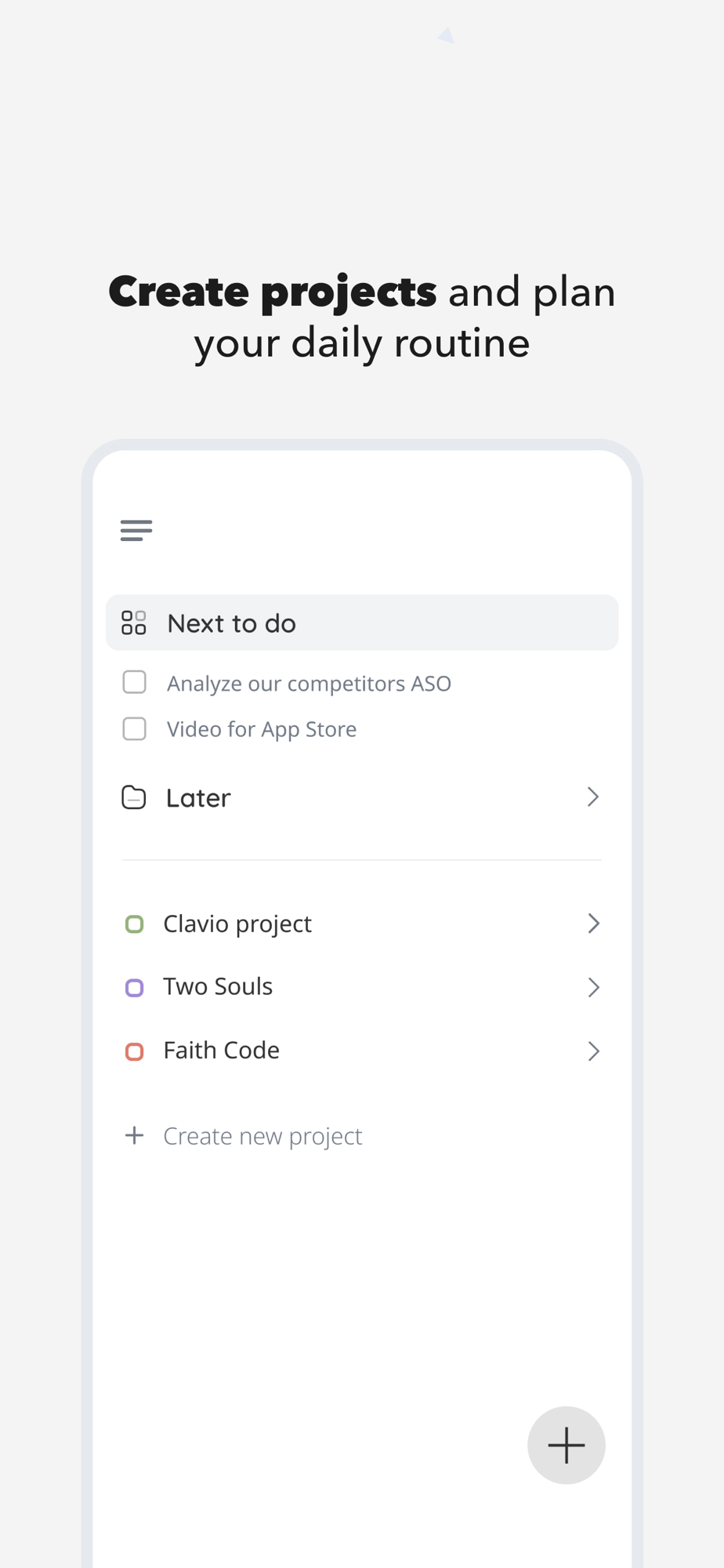Click the purple Two Souls color swatch
This screenshot has width=724, height=1568.
(x=135, y=988)
